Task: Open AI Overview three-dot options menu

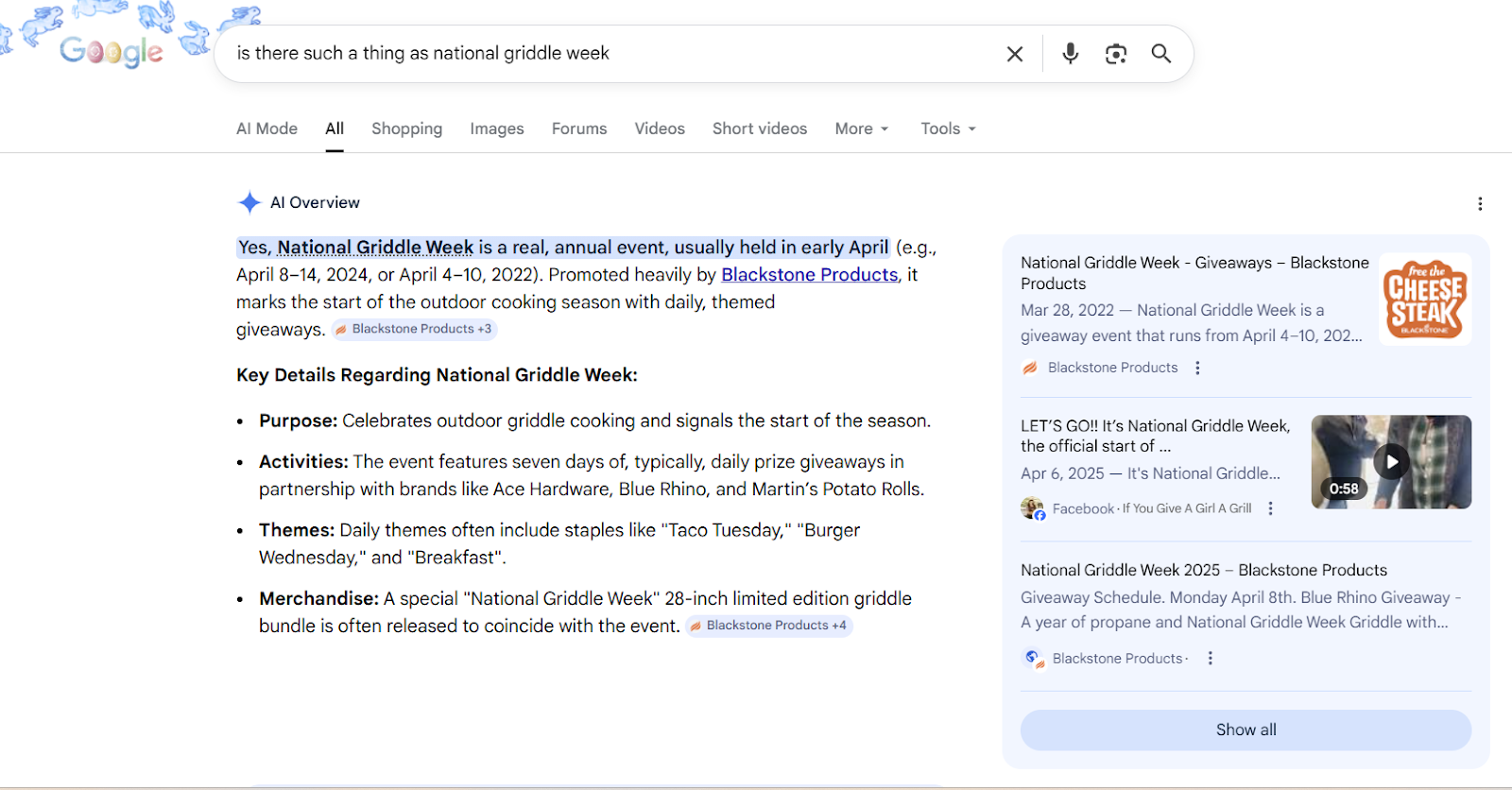Action: click(1479, 203)
